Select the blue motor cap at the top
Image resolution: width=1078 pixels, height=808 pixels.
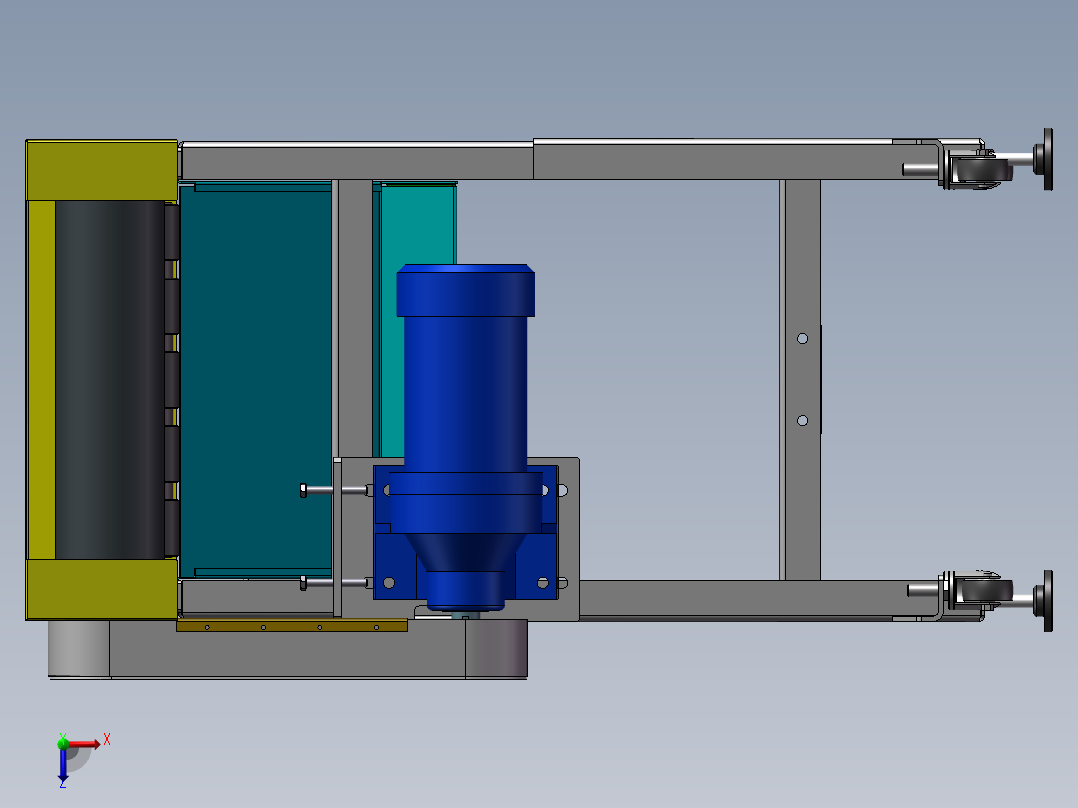coord(465,290)
